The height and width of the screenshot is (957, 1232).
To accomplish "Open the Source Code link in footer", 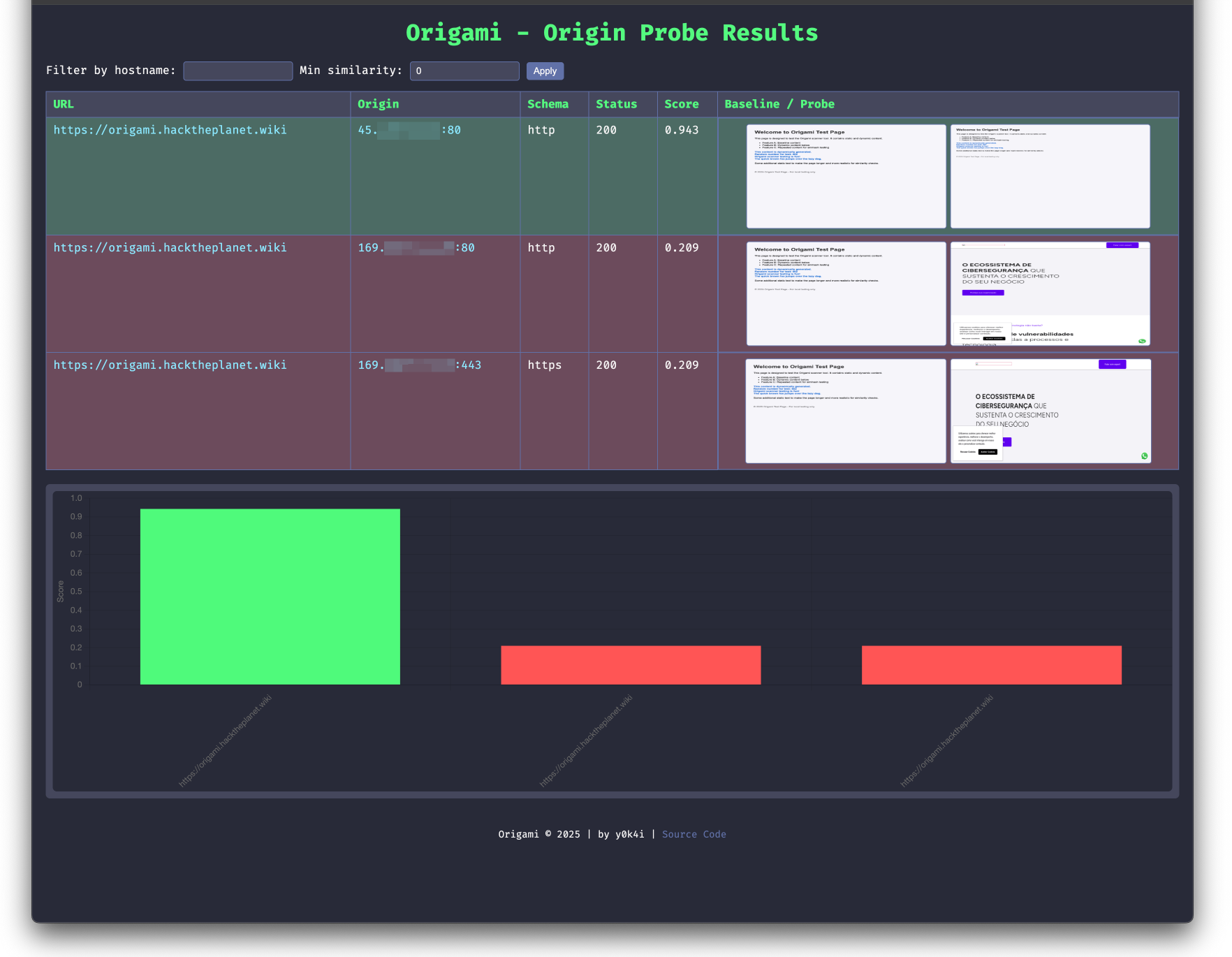I will [x=694, y=834].
